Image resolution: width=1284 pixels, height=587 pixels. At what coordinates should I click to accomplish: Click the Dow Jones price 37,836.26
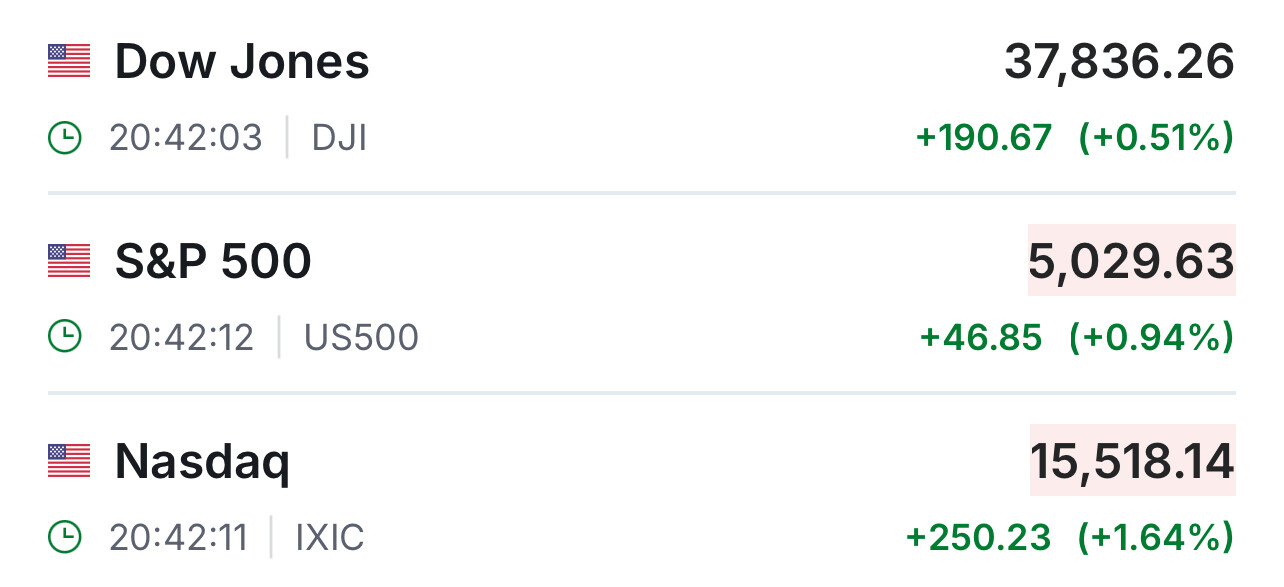pyautogui.click(x=1119, y=62)
